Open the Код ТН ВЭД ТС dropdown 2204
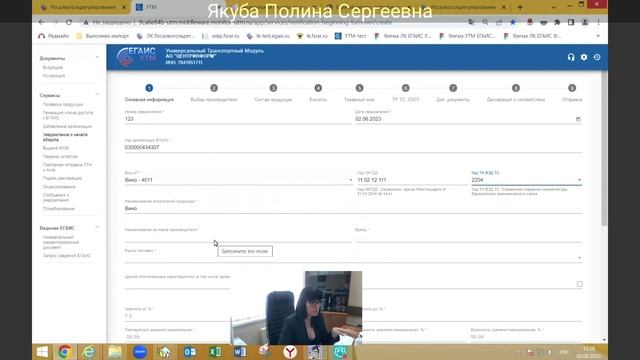Screen dimensions: 640x360 coord(527,180)
